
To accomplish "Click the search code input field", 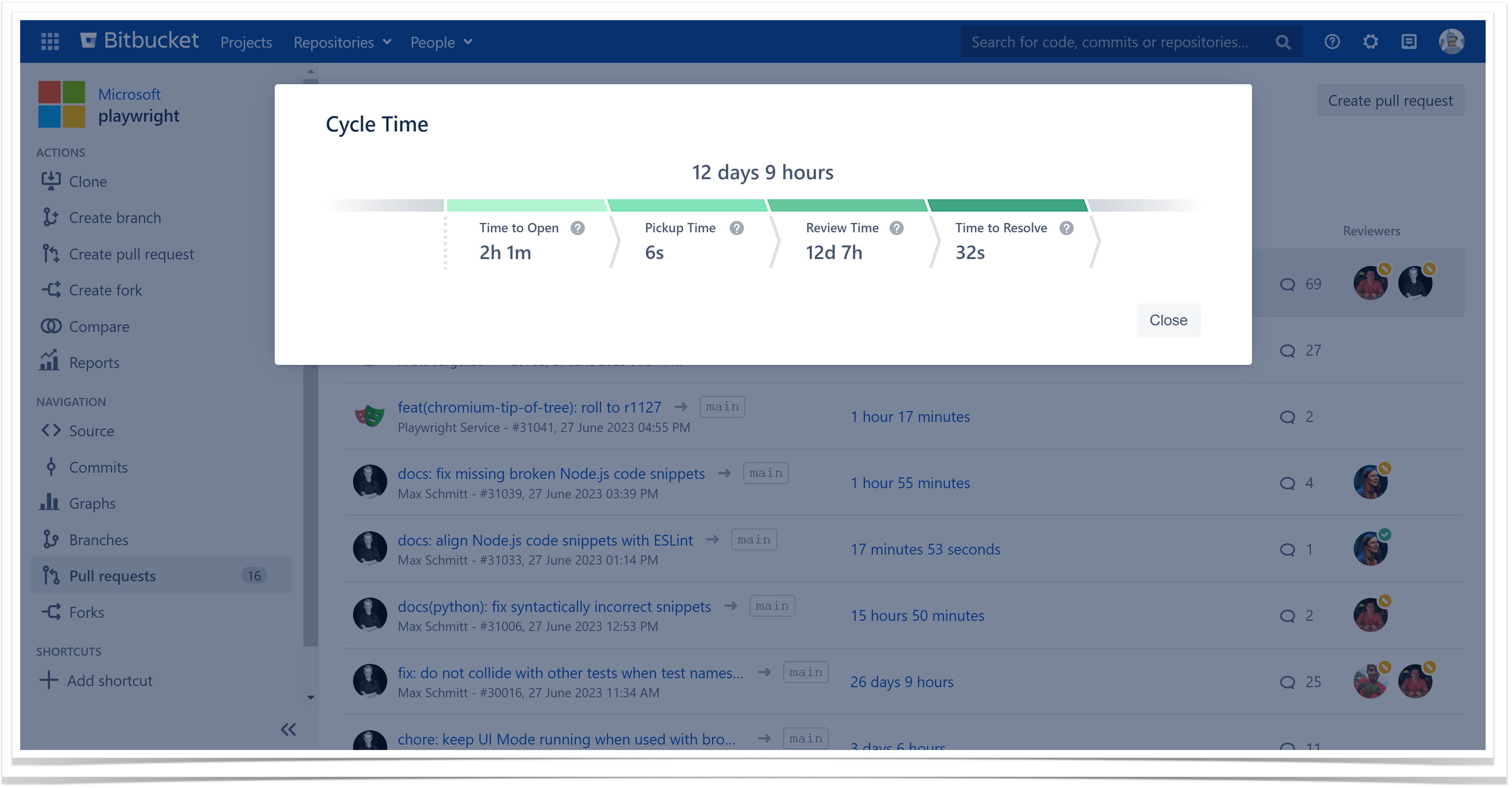I will (1109, 42).
